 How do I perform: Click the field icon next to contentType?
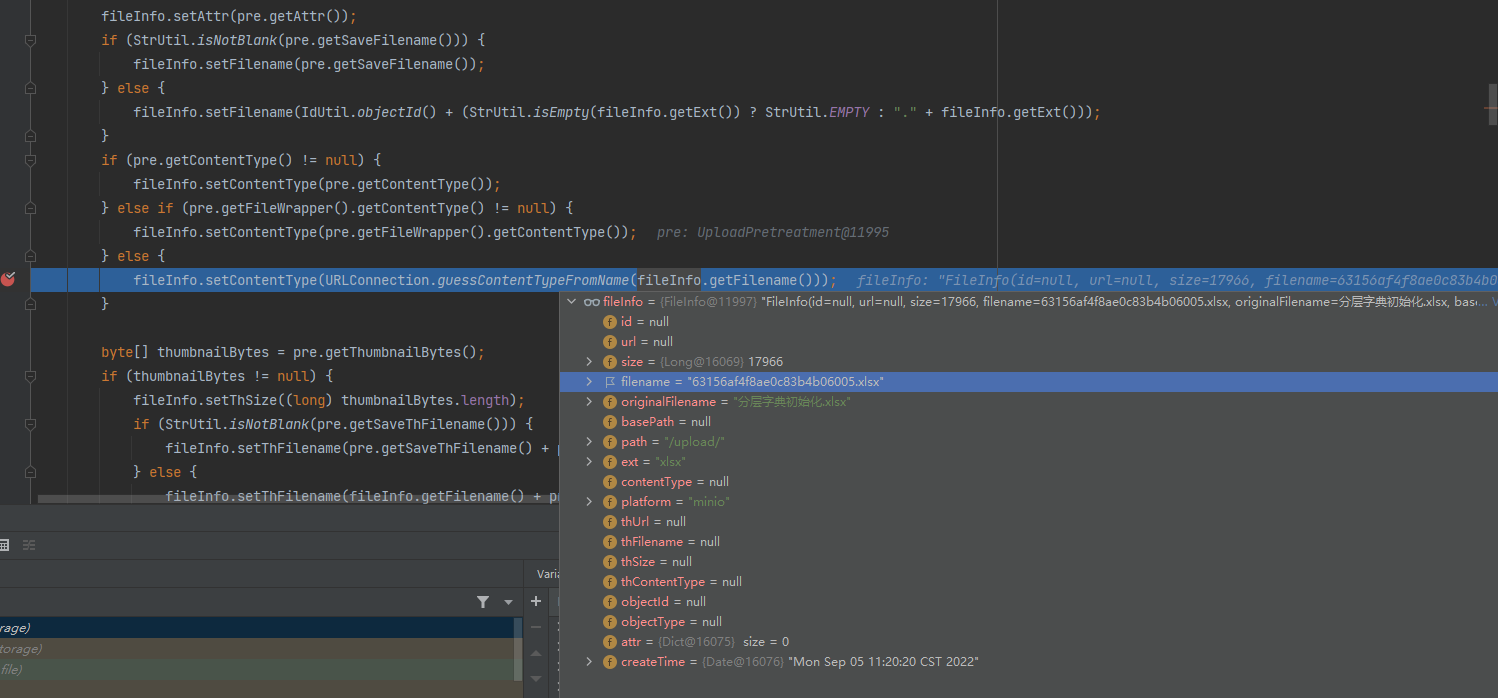click(610, 481)
